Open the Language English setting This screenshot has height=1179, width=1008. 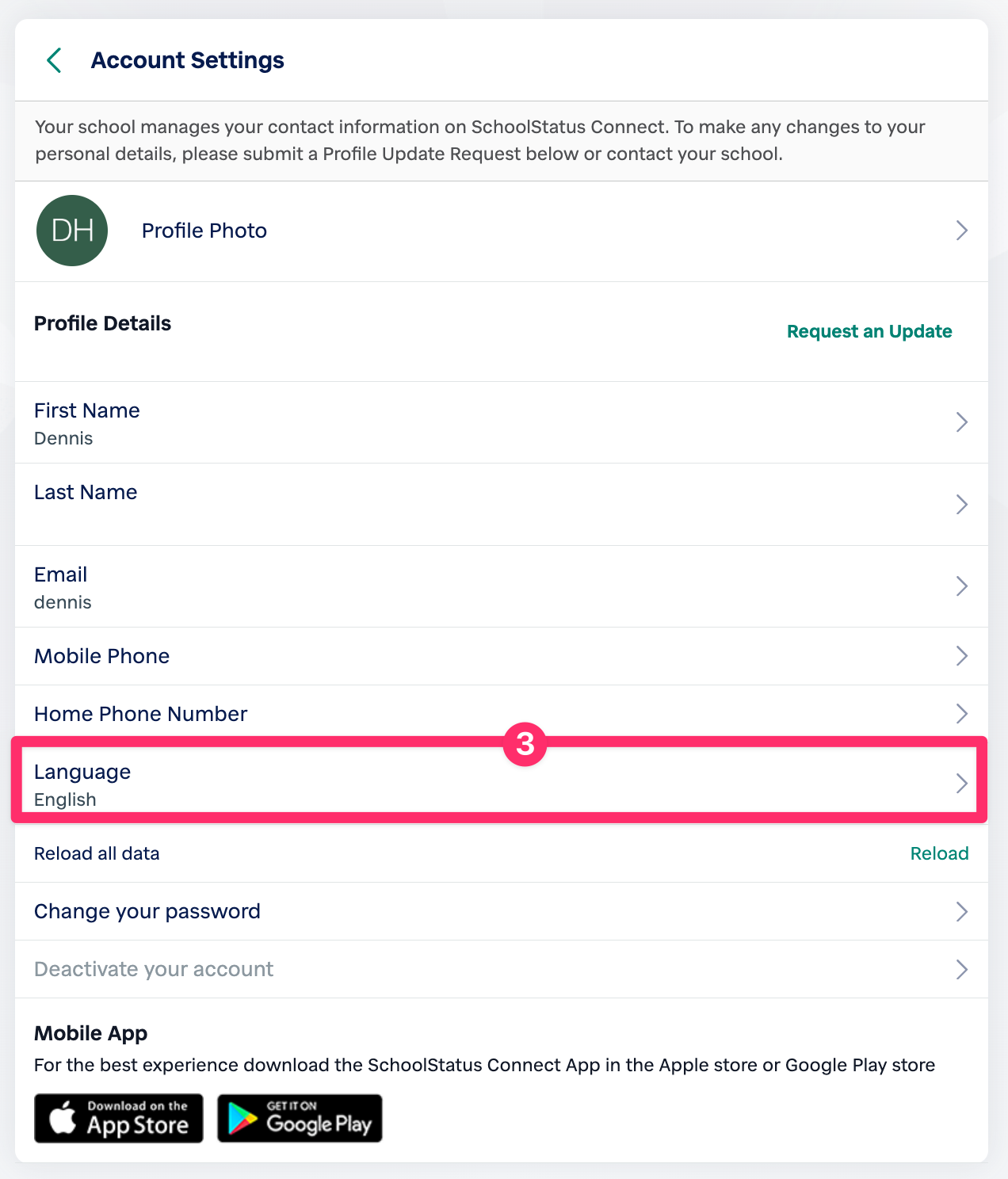(82, 784)
